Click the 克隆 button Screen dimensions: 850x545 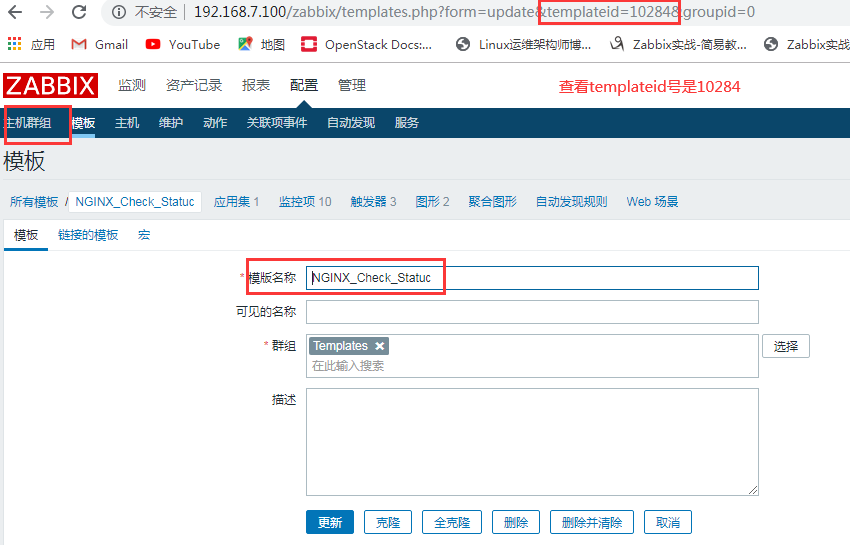pos(388,522)
